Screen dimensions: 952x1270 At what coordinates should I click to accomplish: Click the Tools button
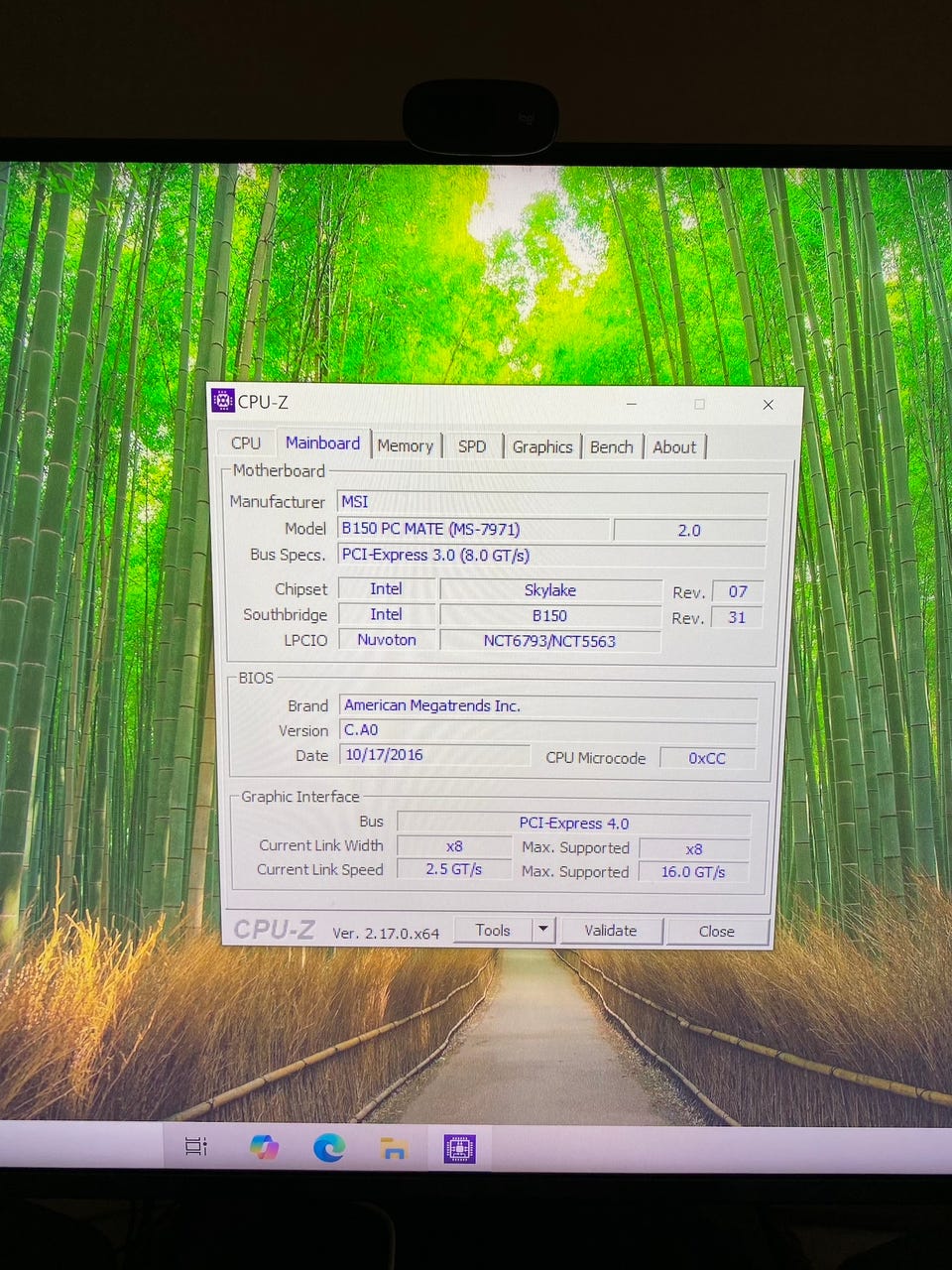493,930
